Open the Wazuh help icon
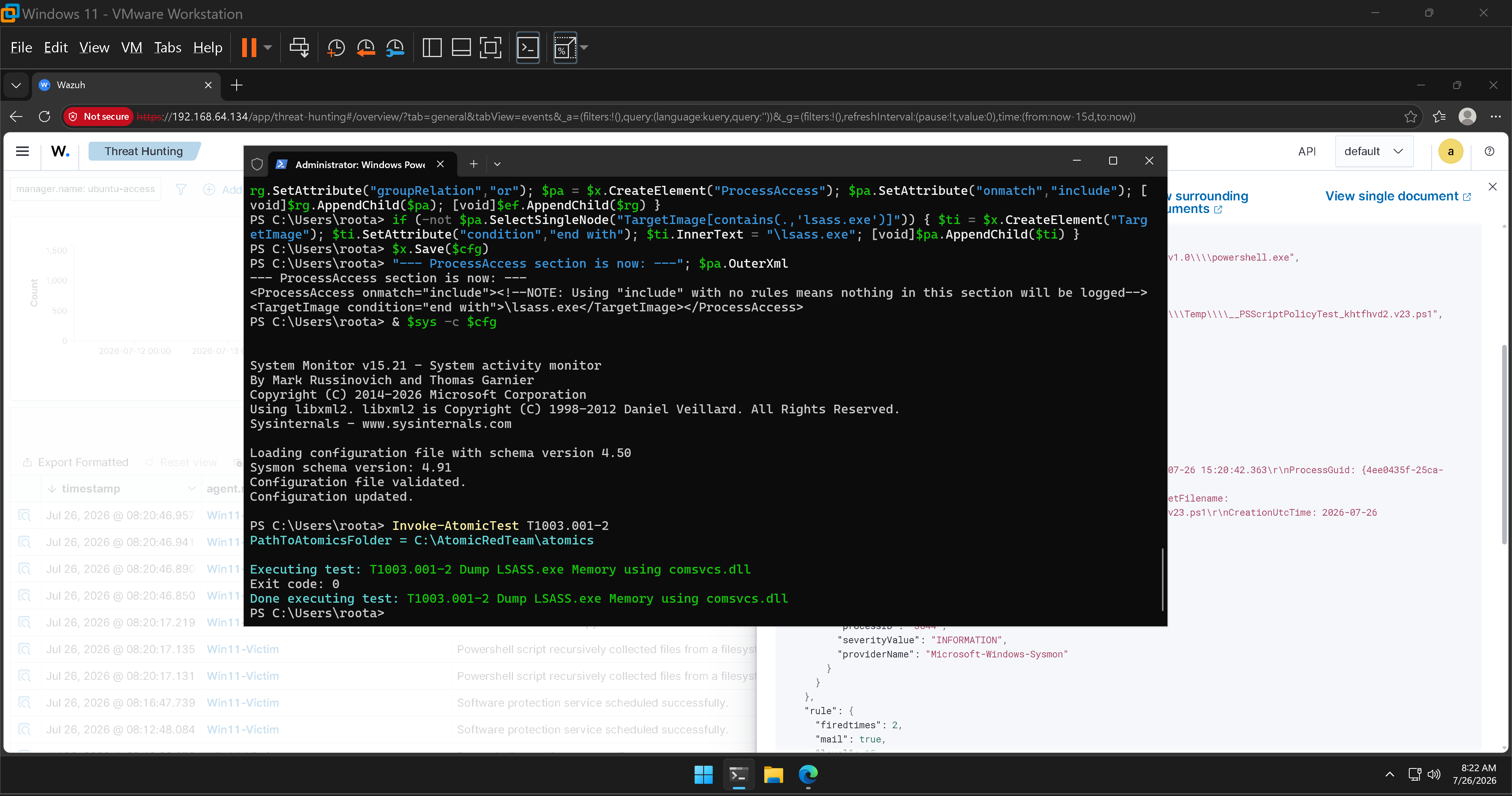 tap(1489, 152)
